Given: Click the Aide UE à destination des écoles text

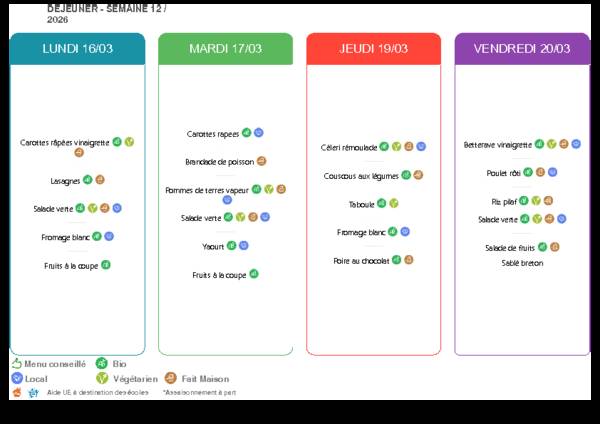Looking at the screenshot, I should tap(97, 394).
